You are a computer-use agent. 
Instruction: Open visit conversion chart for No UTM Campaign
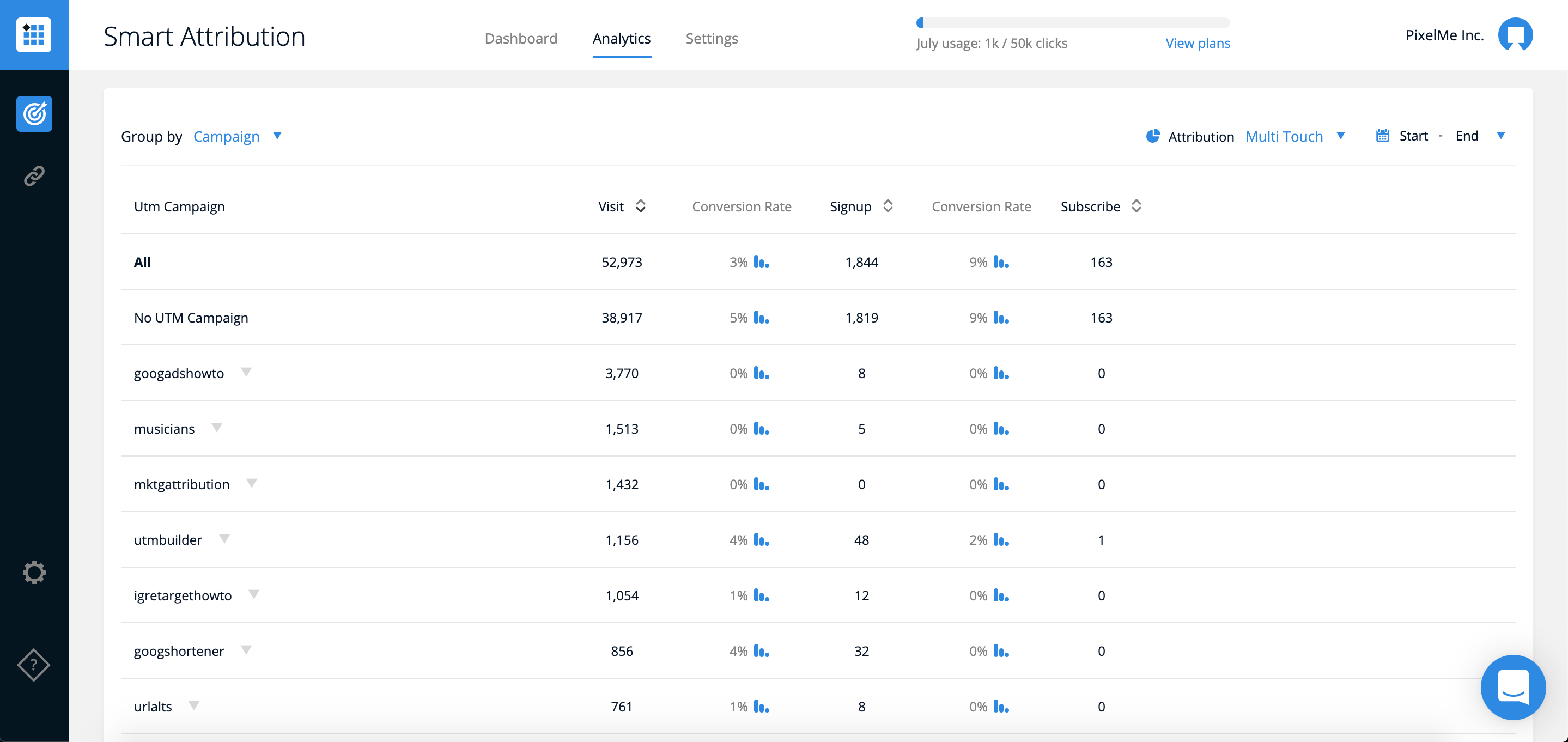pos(762,317)
